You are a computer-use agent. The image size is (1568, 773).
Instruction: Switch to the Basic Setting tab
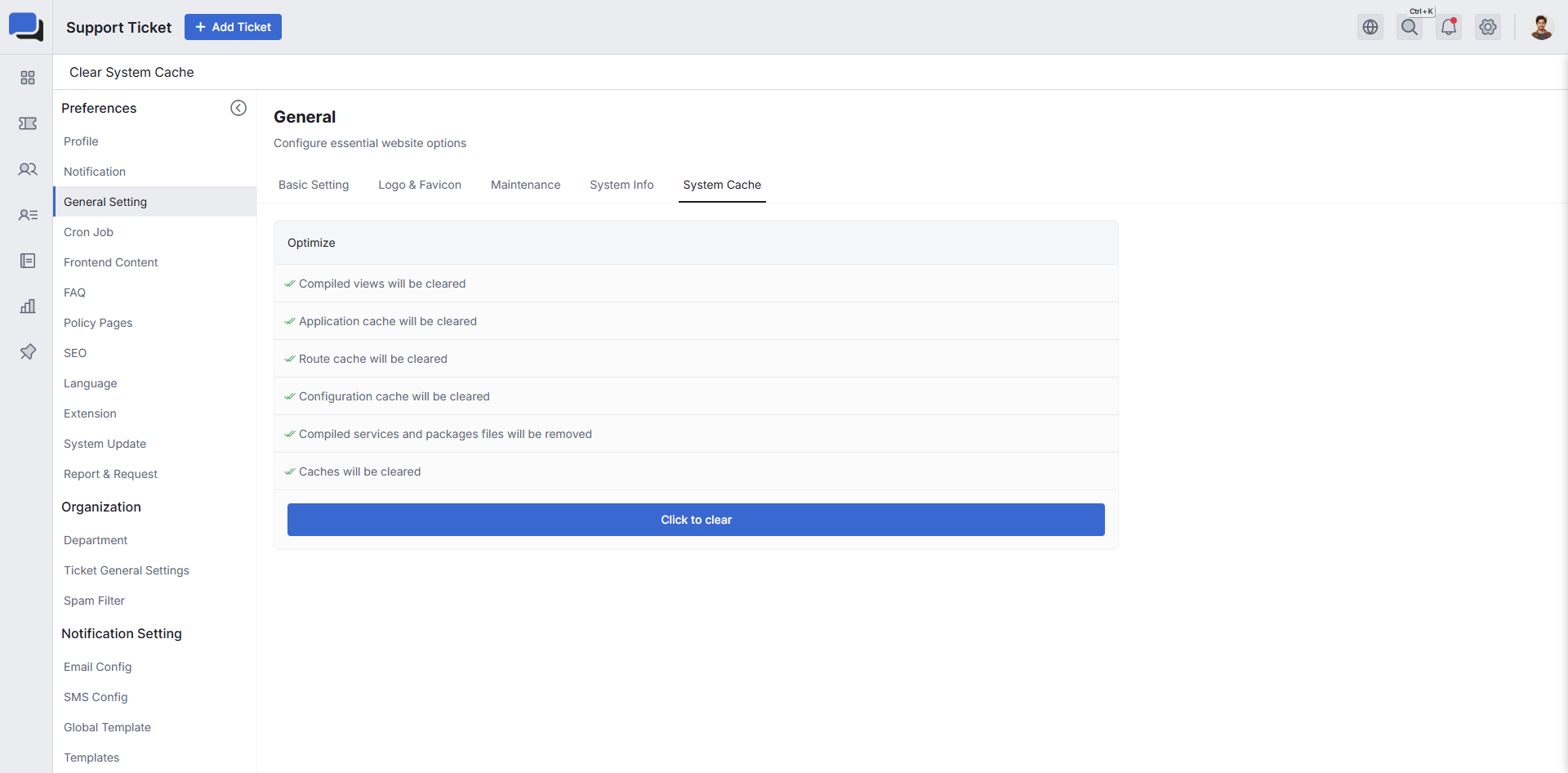pos(314,185)
